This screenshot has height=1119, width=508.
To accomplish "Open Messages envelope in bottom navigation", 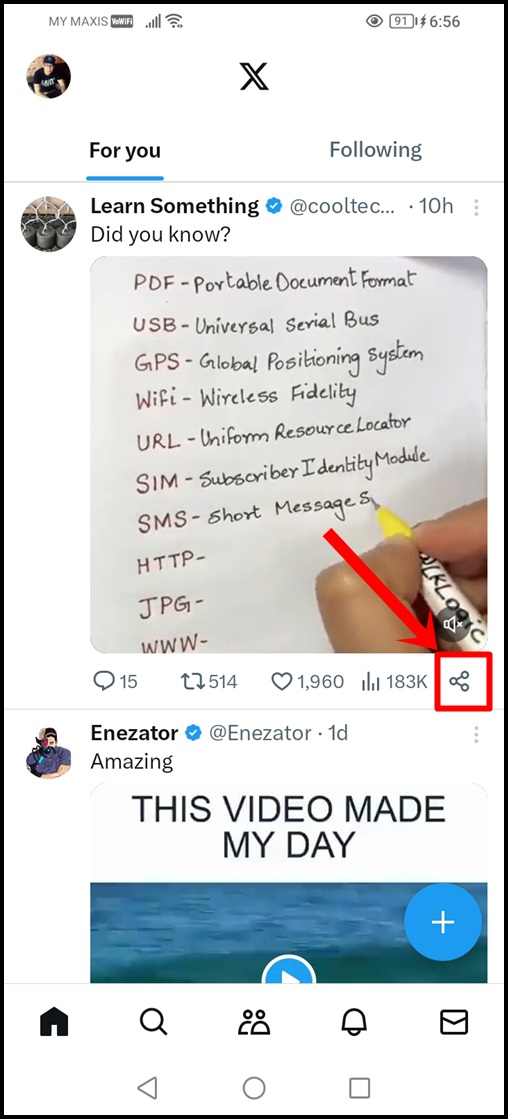I will point(454,1023).
